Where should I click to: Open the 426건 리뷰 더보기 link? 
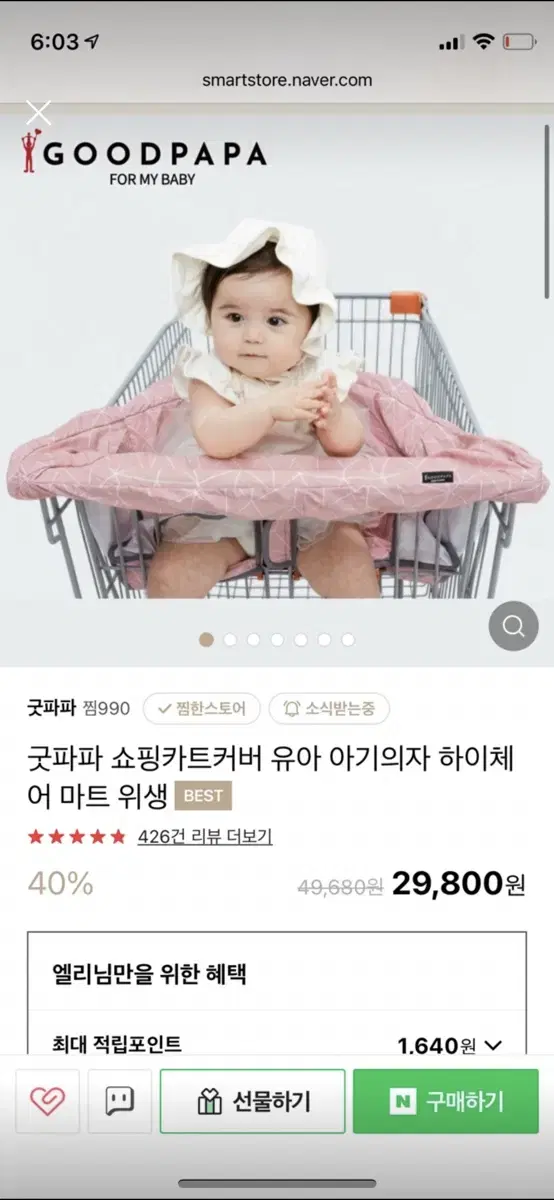pos(205,836)
